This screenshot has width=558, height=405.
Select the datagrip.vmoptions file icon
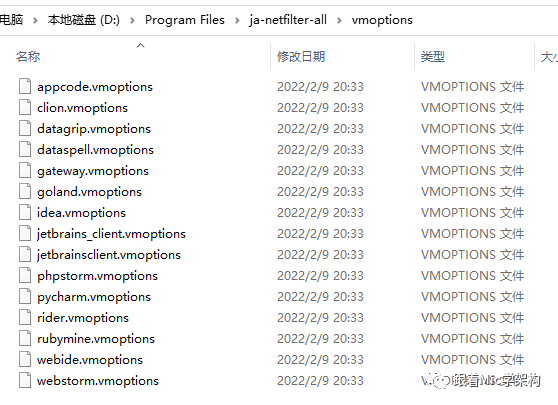point(25,128)
